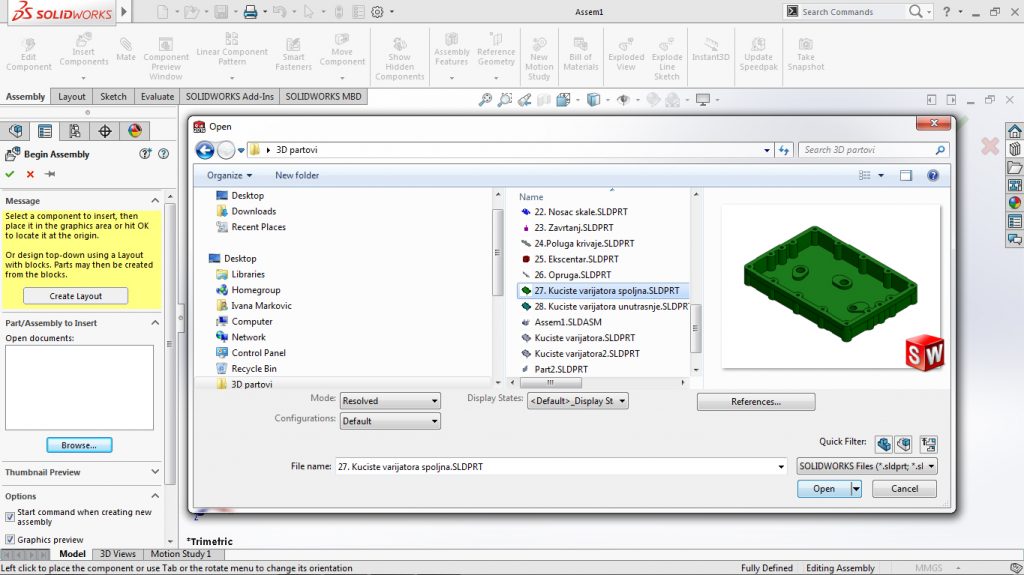
Task: Expand the Open button arrow menu
Action: [856, 489]
